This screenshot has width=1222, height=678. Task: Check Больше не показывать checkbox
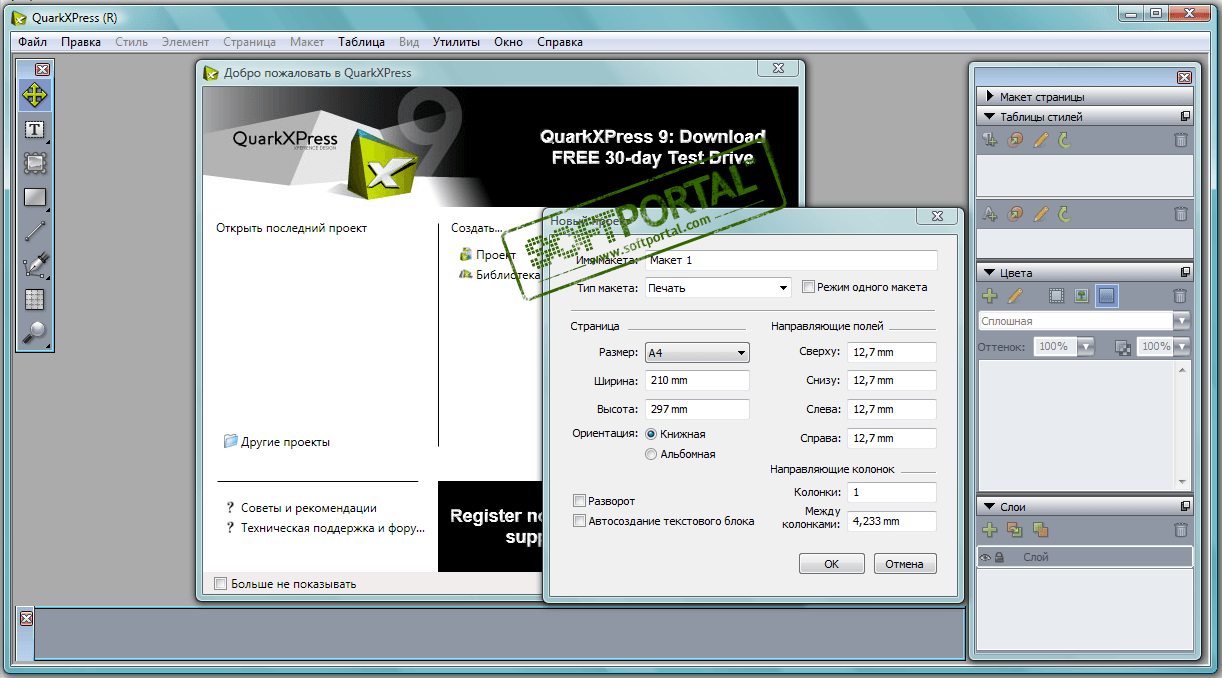[x=221, y=584]
